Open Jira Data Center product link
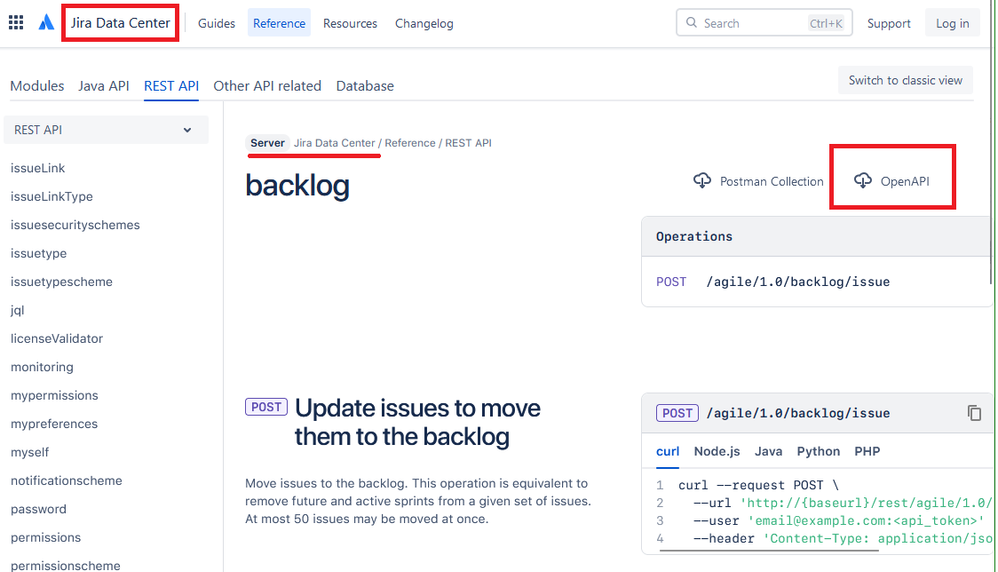The width and height of the screenshot is (998, 572). tap(120, 23)
